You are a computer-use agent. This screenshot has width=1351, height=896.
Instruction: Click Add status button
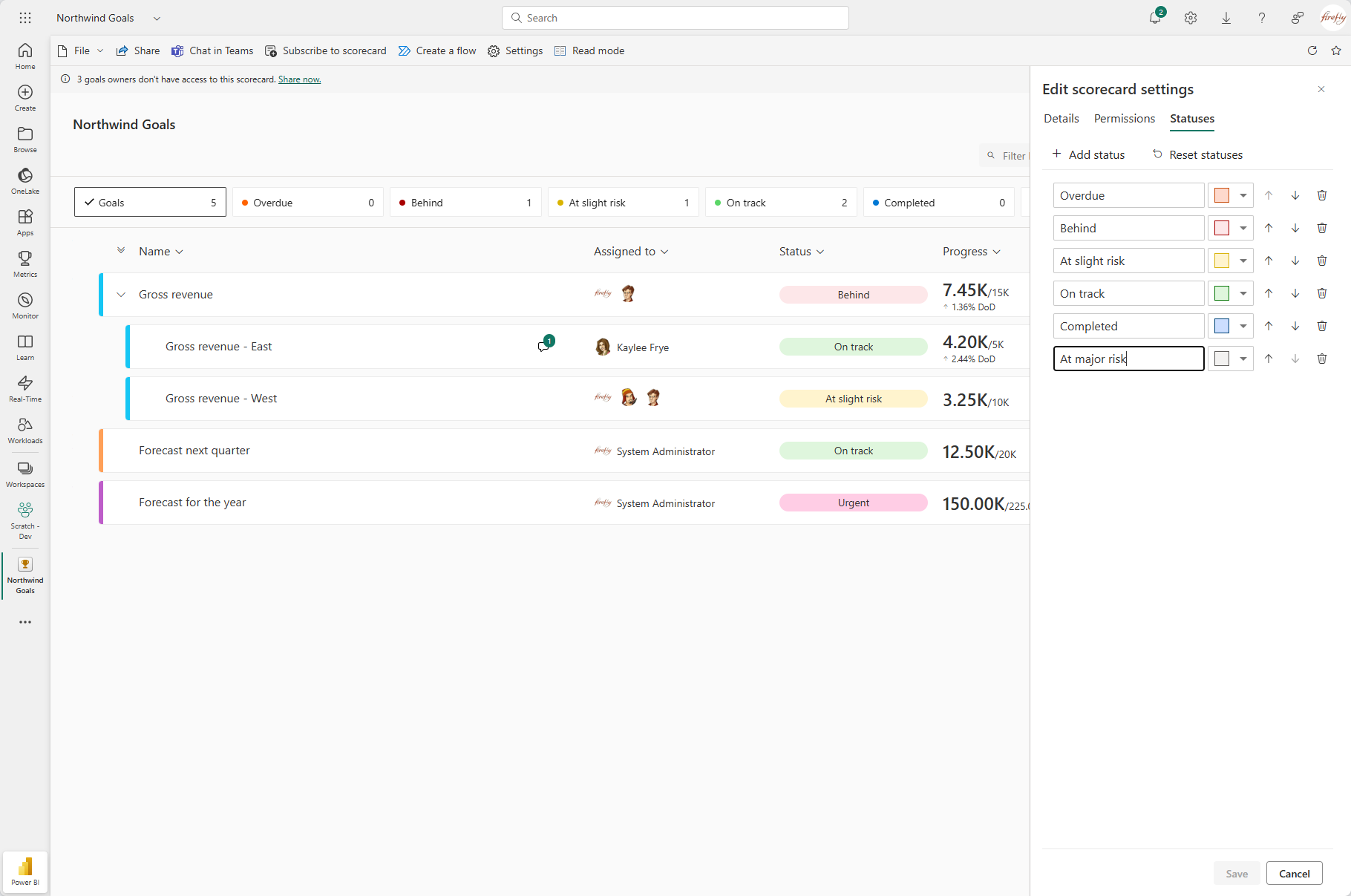[1089, 154]
